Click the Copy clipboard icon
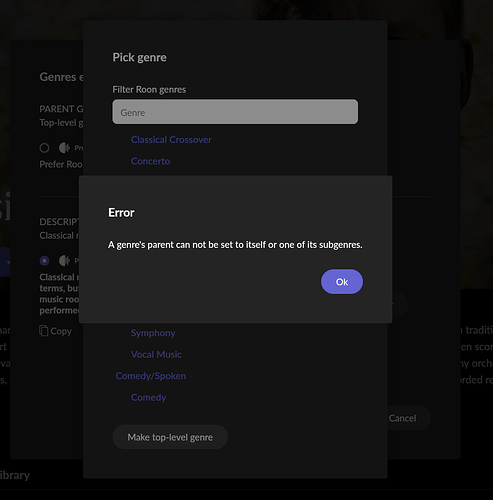Screen dimensions: 493x500 pyautogui.click(x=44, y=331)
